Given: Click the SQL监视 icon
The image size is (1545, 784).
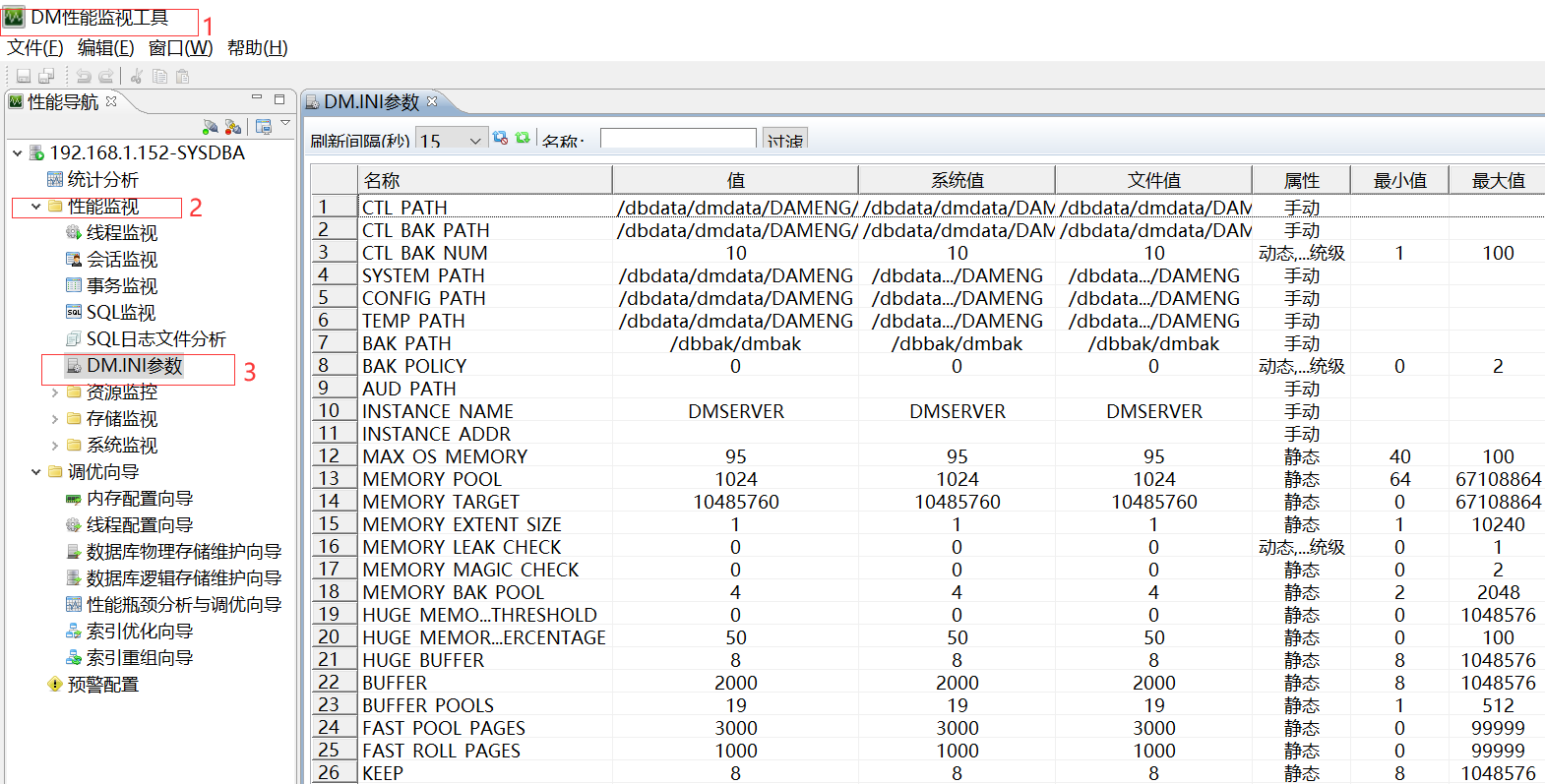Looking at the screenshot, I should pyautogui.click(x=74, y=312).
